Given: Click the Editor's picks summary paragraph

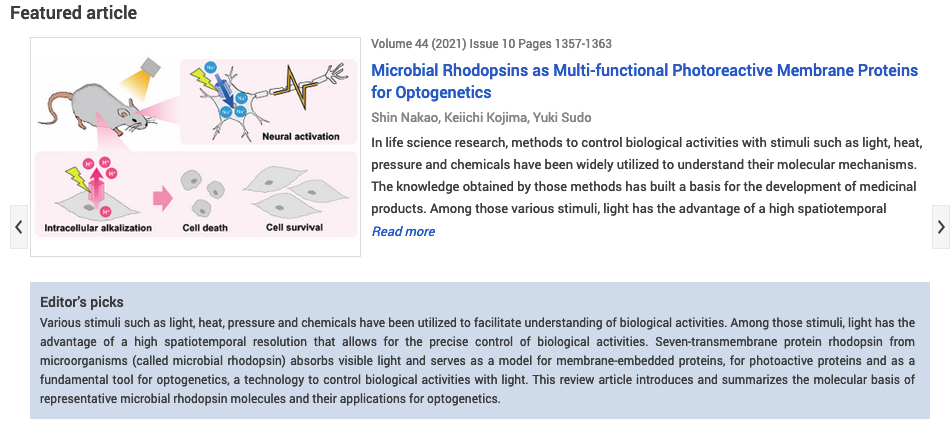Looking at the screenshot, I should click(477, 360).
